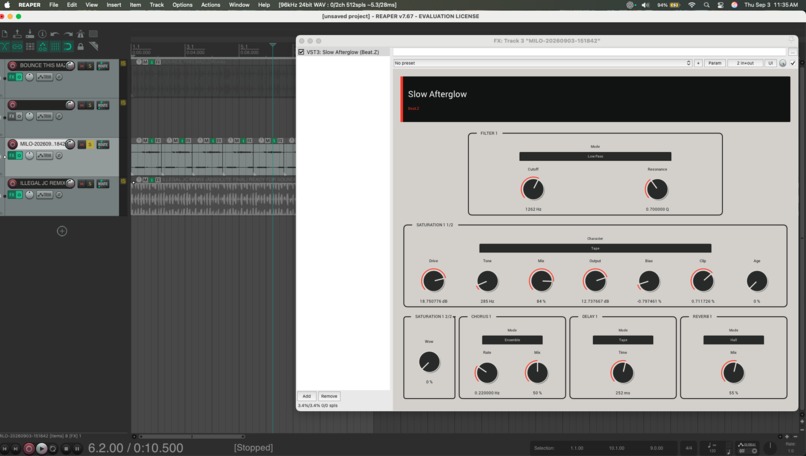Click the Filter 1 Cutoff knob
806x456 pixels.
[533, 189]
